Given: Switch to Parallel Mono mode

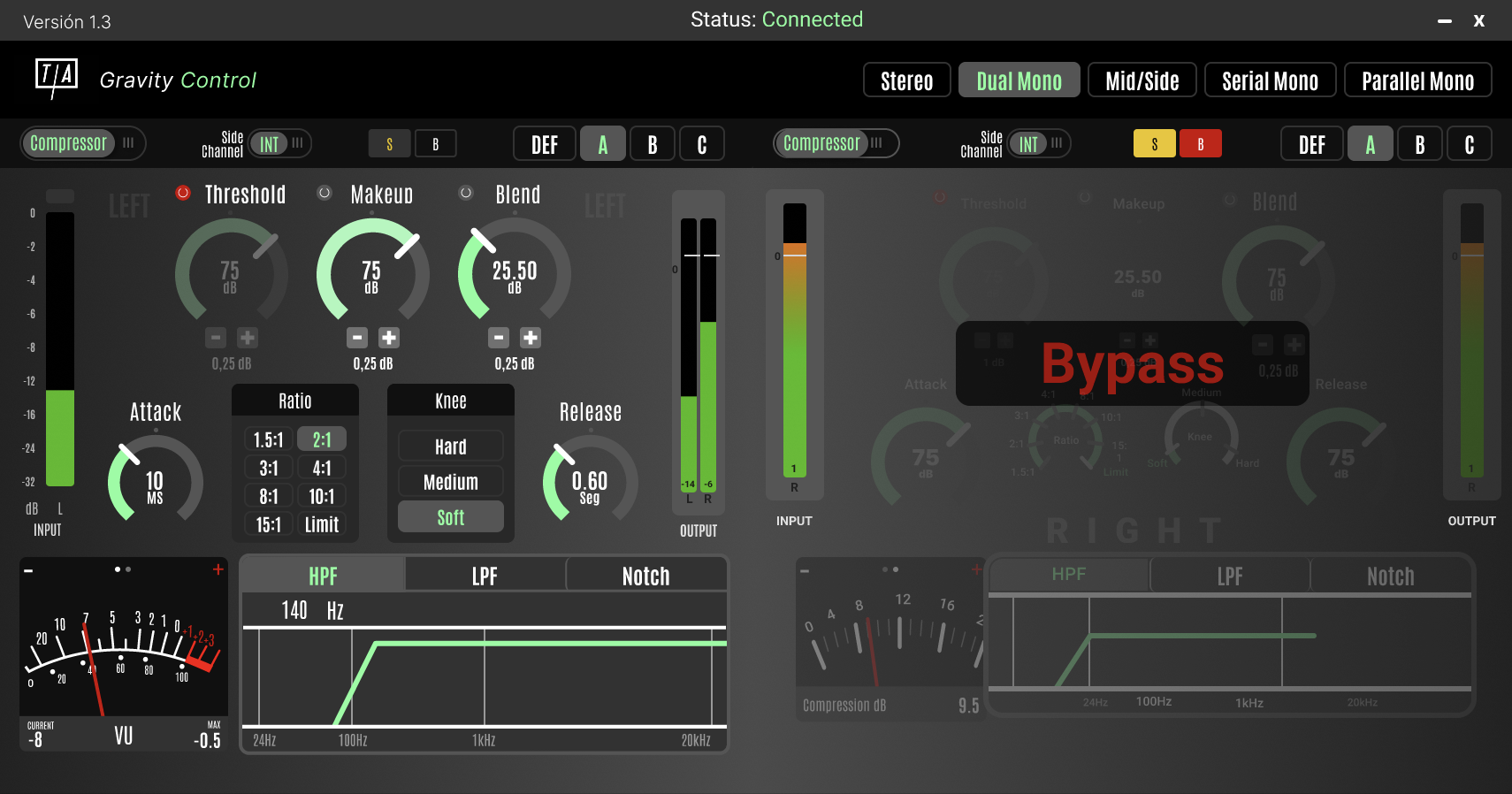Looking at the screenshot, I should pos(1418,80).
